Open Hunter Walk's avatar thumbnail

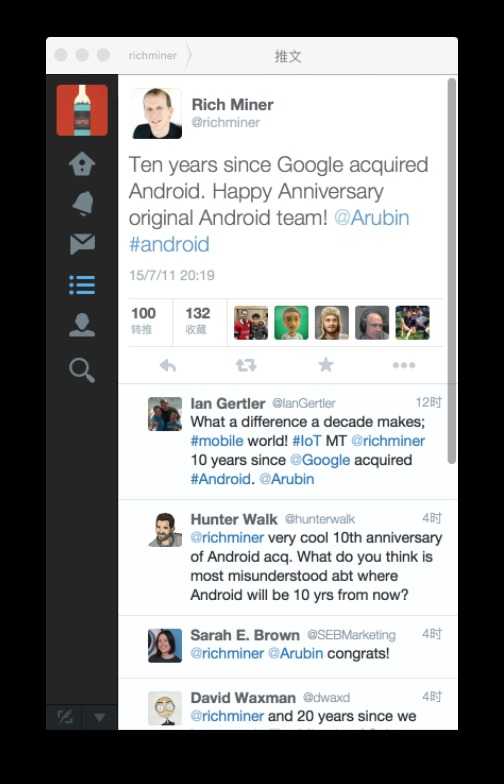tap(165, 530)
